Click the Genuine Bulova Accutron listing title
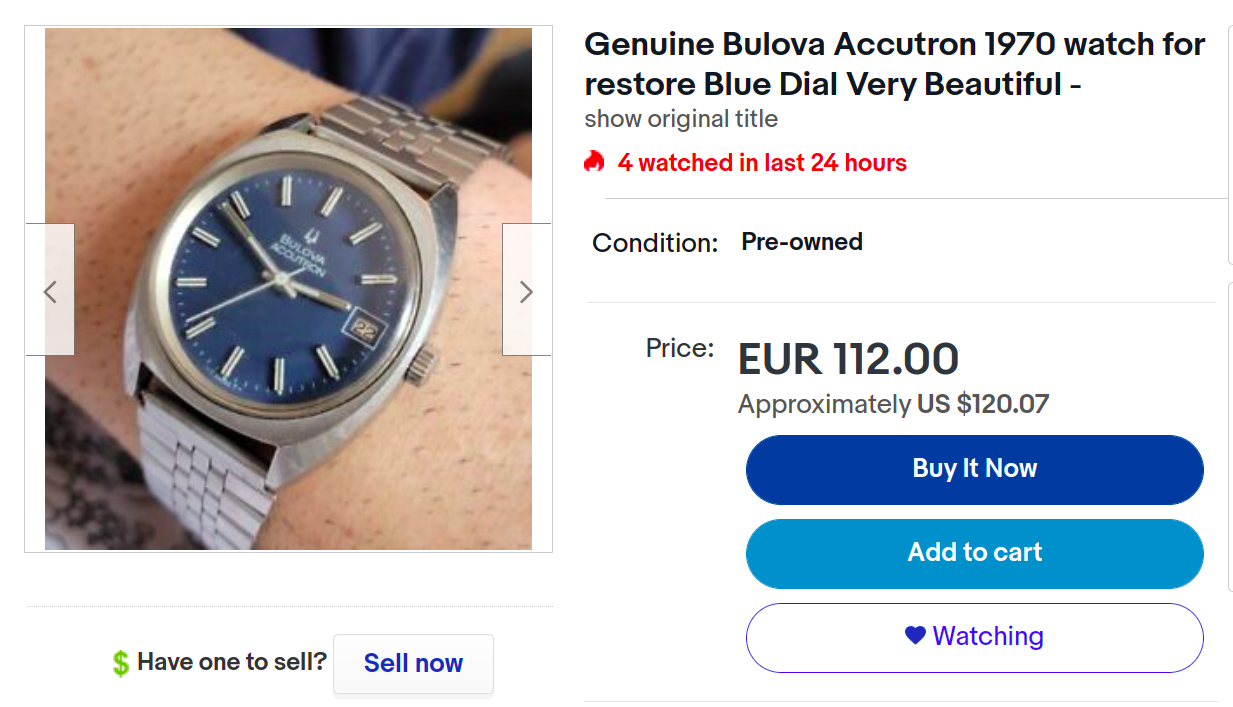 tap(894, 64)
